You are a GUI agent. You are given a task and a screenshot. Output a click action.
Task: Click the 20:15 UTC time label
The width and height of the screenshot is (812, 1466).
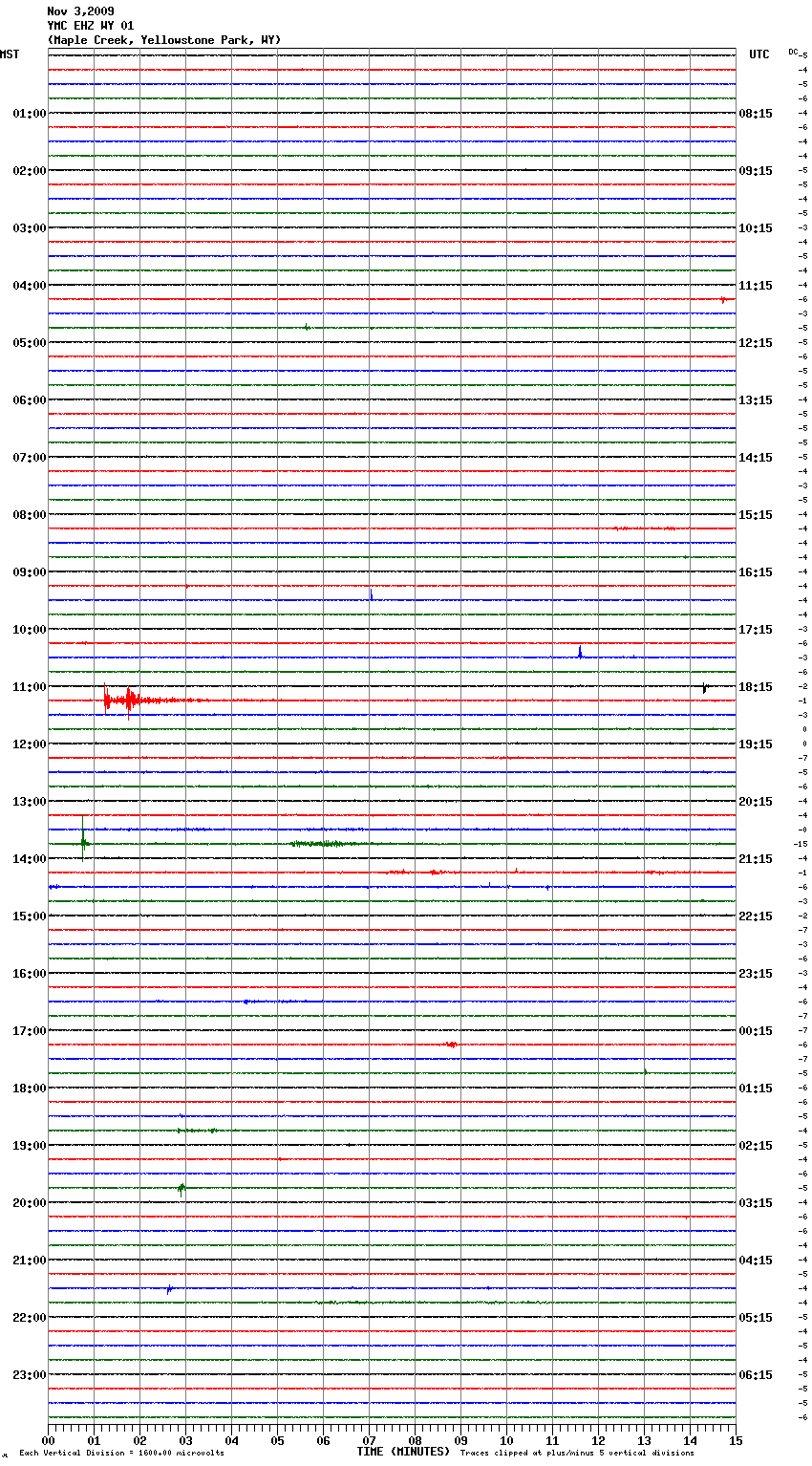(x=756, y=801)
